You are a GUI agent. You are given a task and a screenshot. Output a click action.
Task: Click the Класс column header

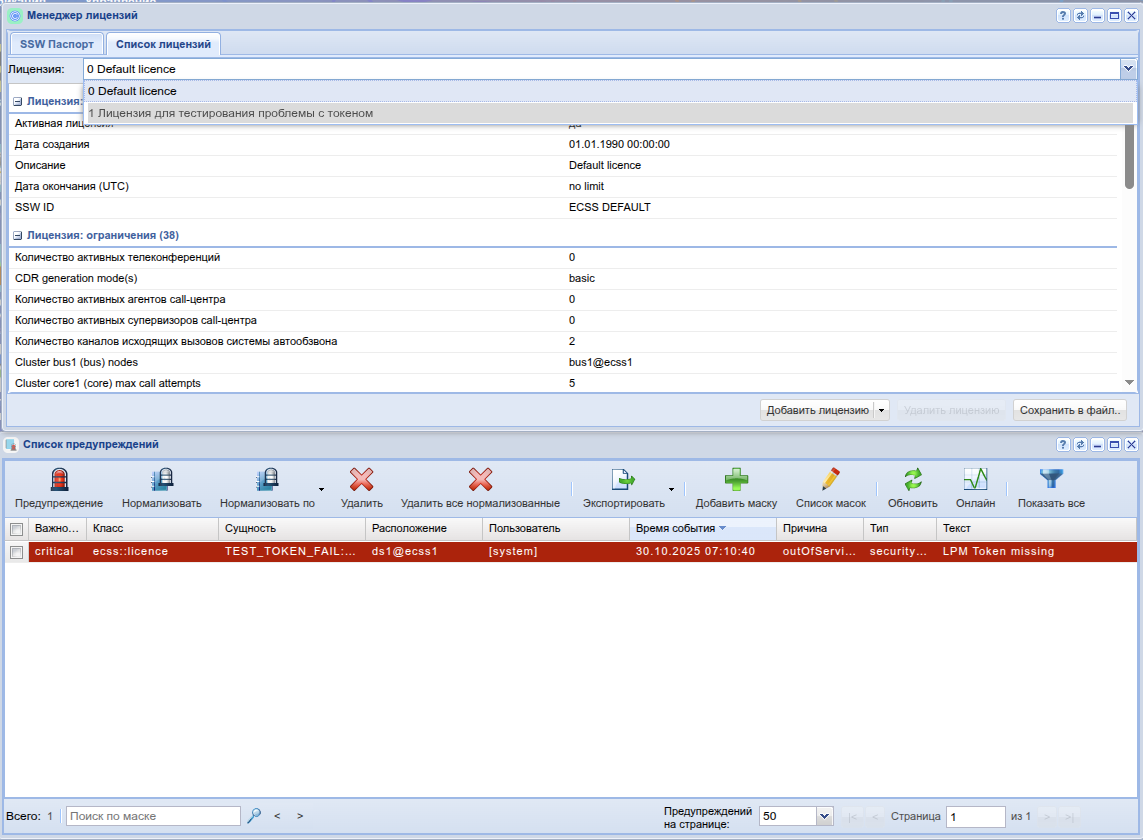(x=152, y=528)
